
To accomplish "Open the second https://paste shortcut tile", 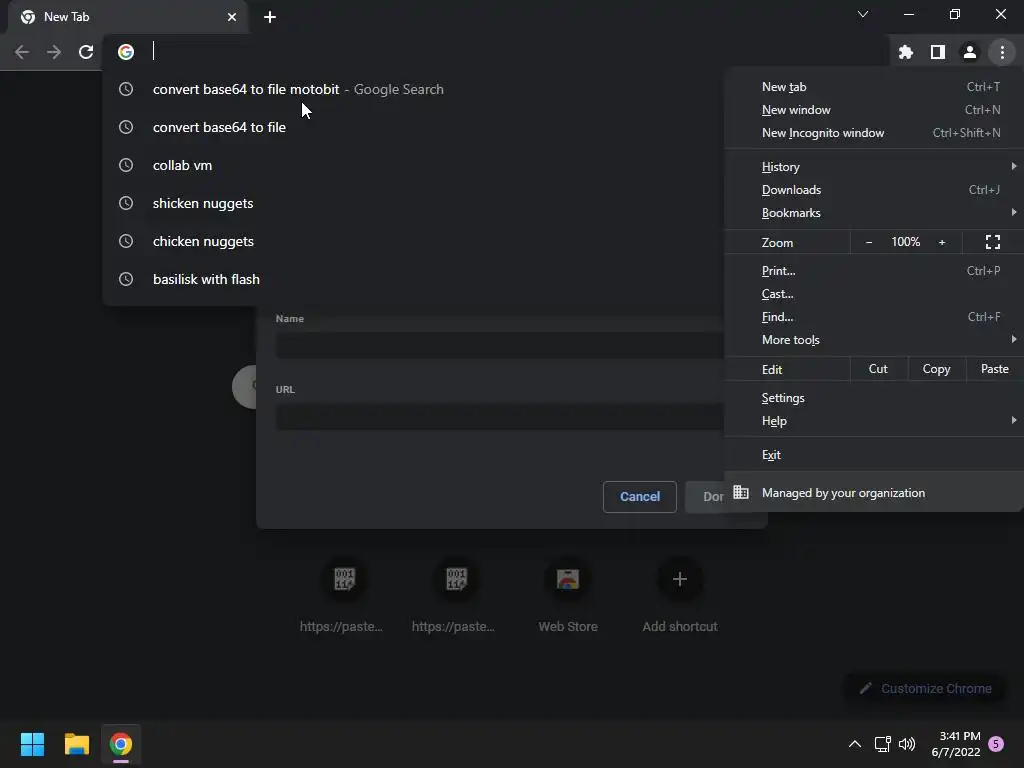I will [456, 595].
